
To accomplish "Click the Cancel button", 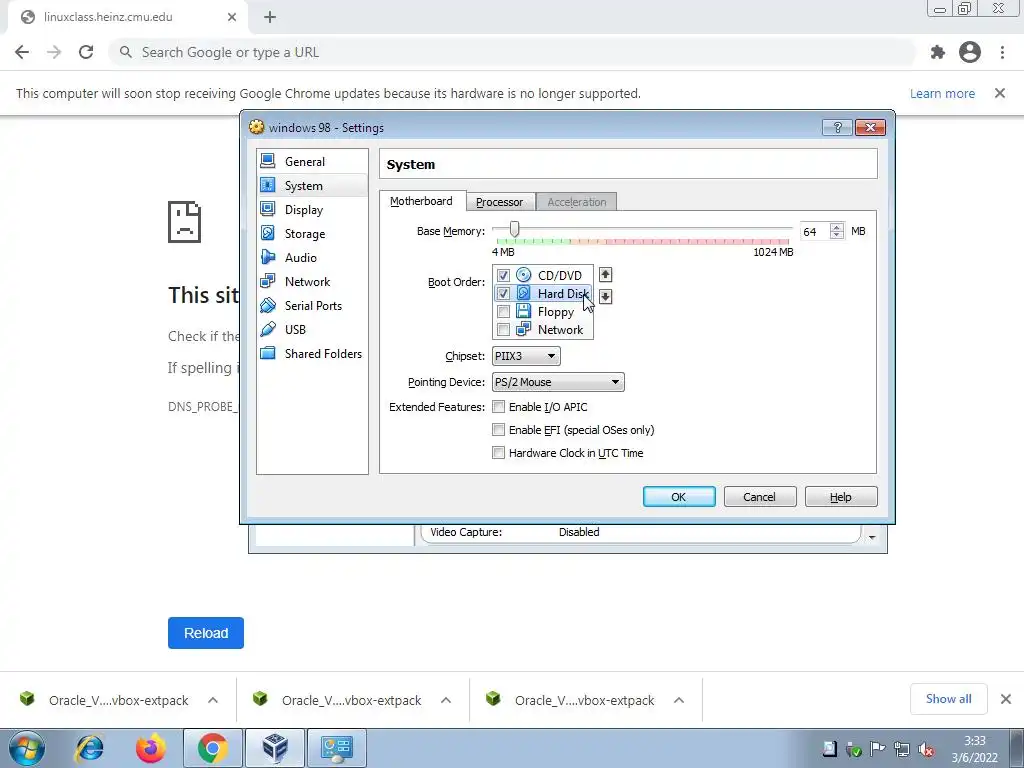I will click(x=760, y=497).
